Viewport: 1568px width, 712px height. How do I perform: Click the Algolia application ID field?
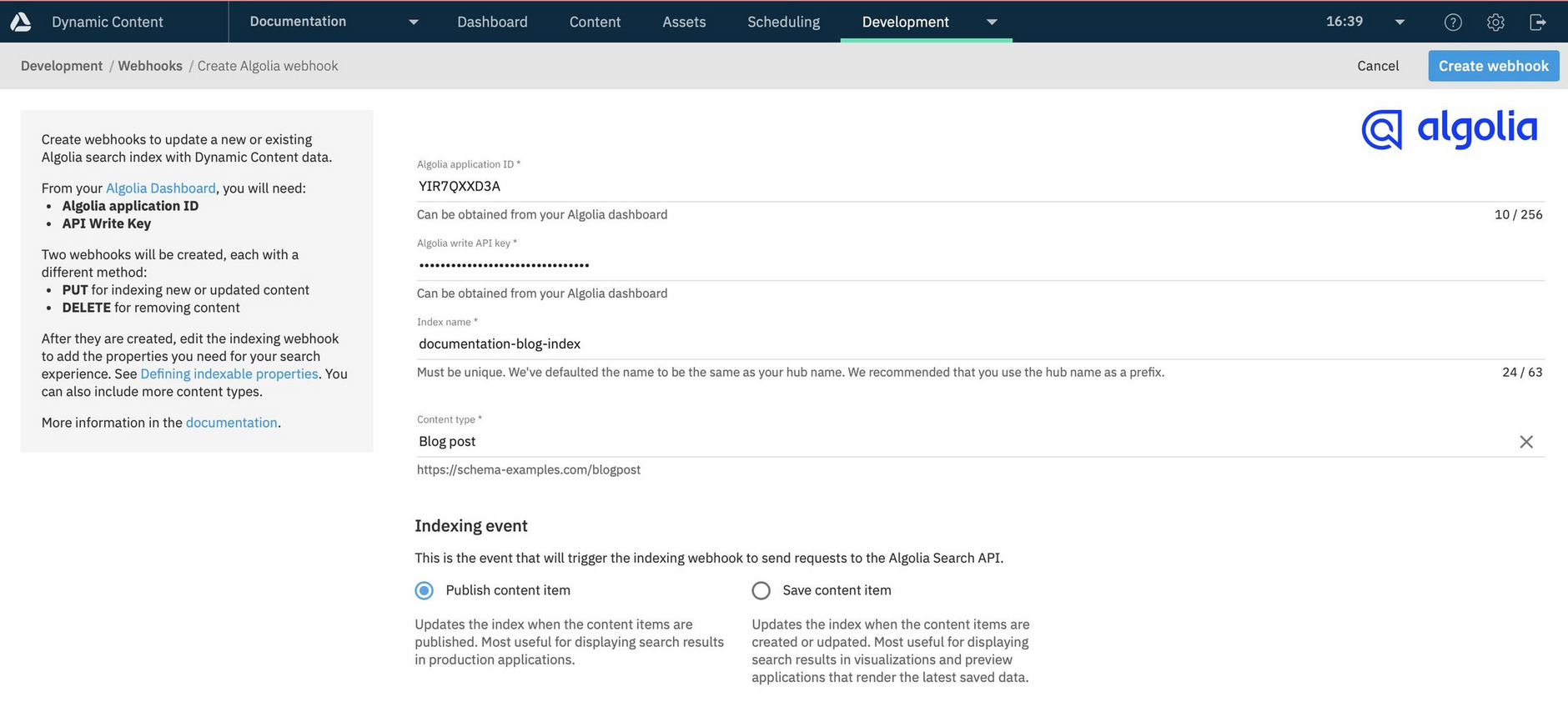(981, 186)
